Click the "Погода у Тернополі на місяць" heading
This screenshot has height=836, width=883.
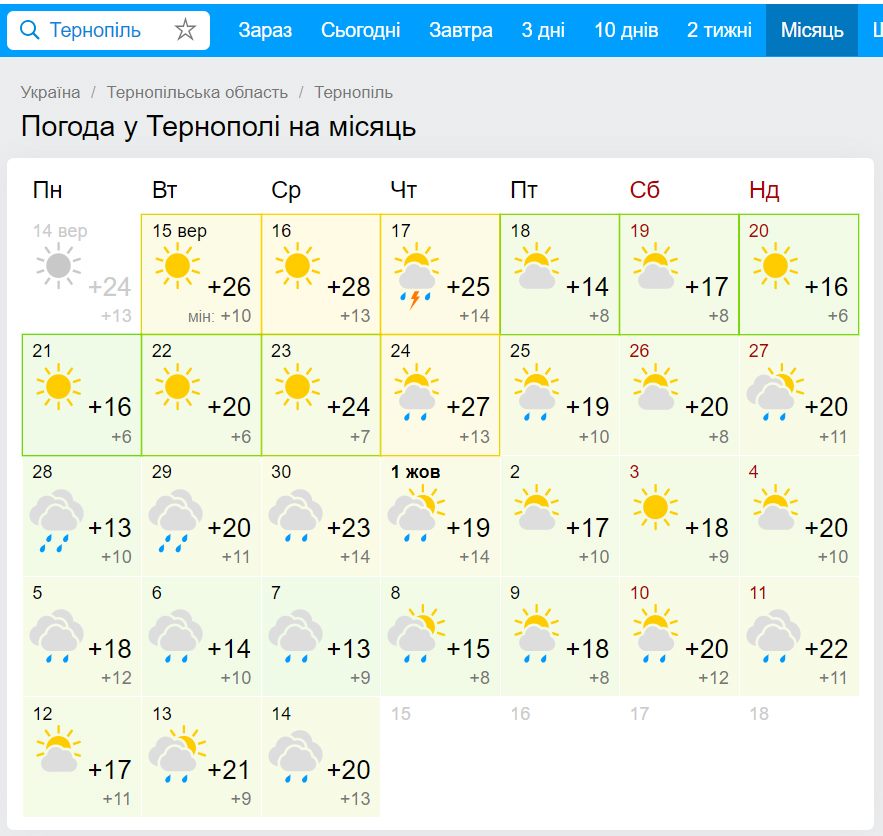click(218, 126)
